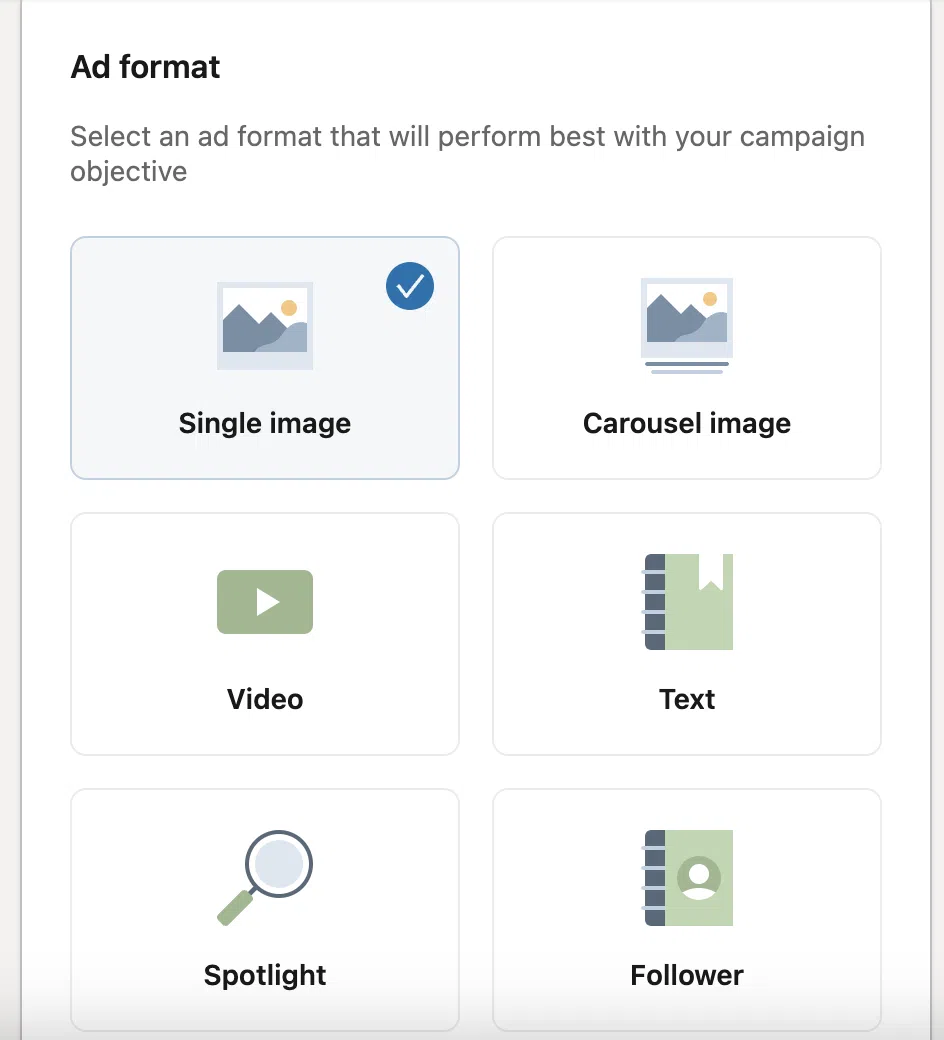The height and width of the screenshot is (1040, 944).
Task: Toggle the blue checkmark on Single image
Action: (410, 286)
